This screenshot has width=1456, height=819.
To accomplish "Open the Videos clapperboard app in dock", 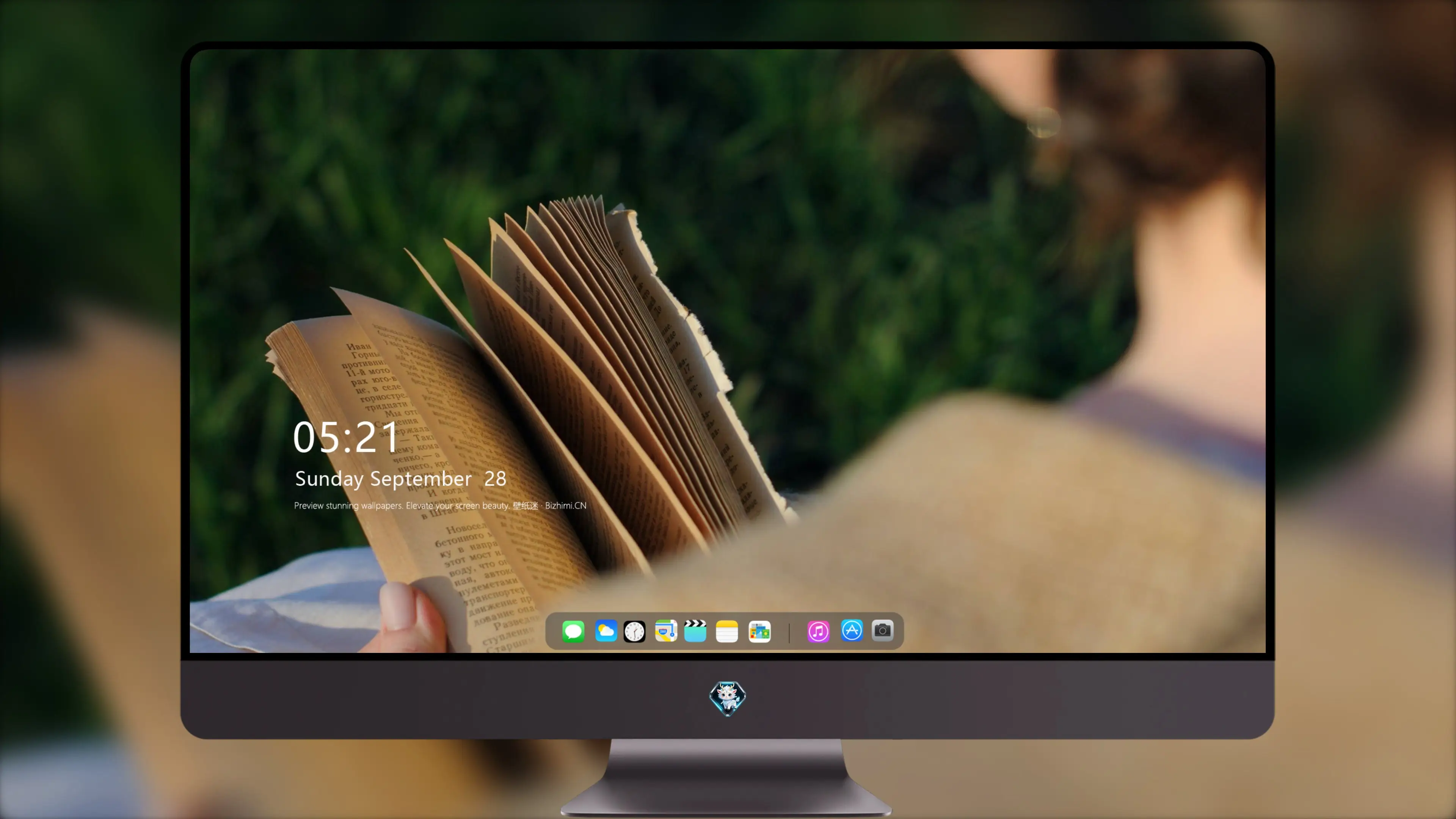I will click(x=695, y=631).
